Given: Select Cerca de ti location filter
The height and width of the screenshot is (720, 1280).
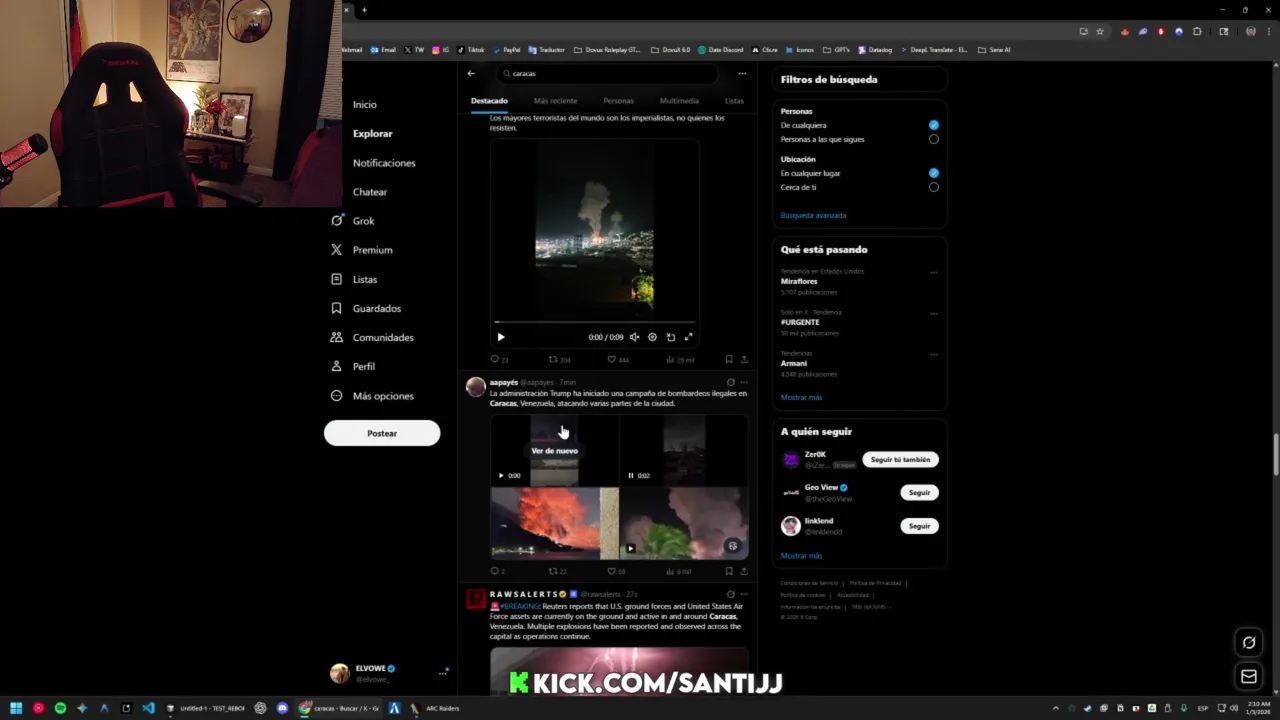Looking at the screenshot, I should [x=933, y=187].
